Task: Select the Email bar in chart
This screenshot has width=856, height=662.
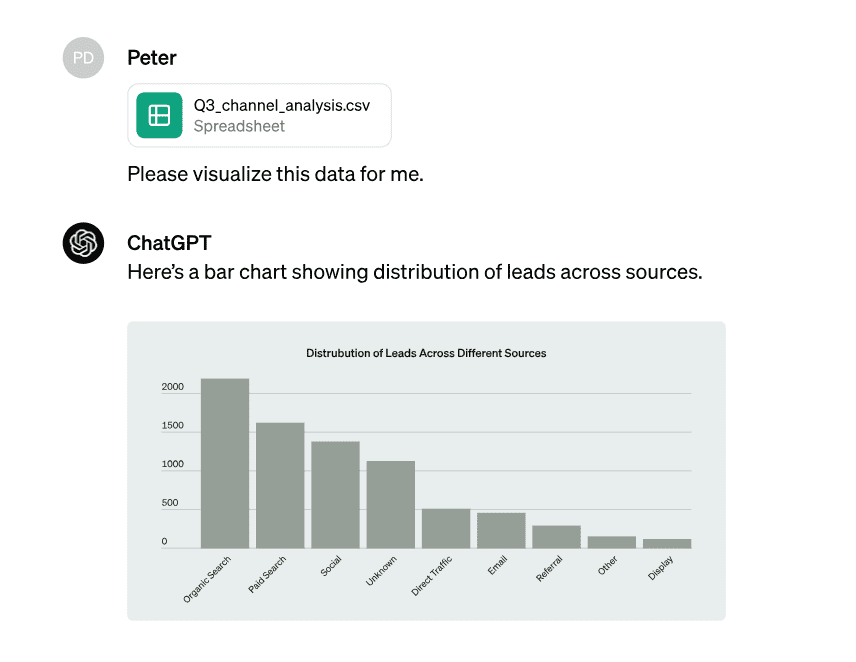Action: [501, 530]
